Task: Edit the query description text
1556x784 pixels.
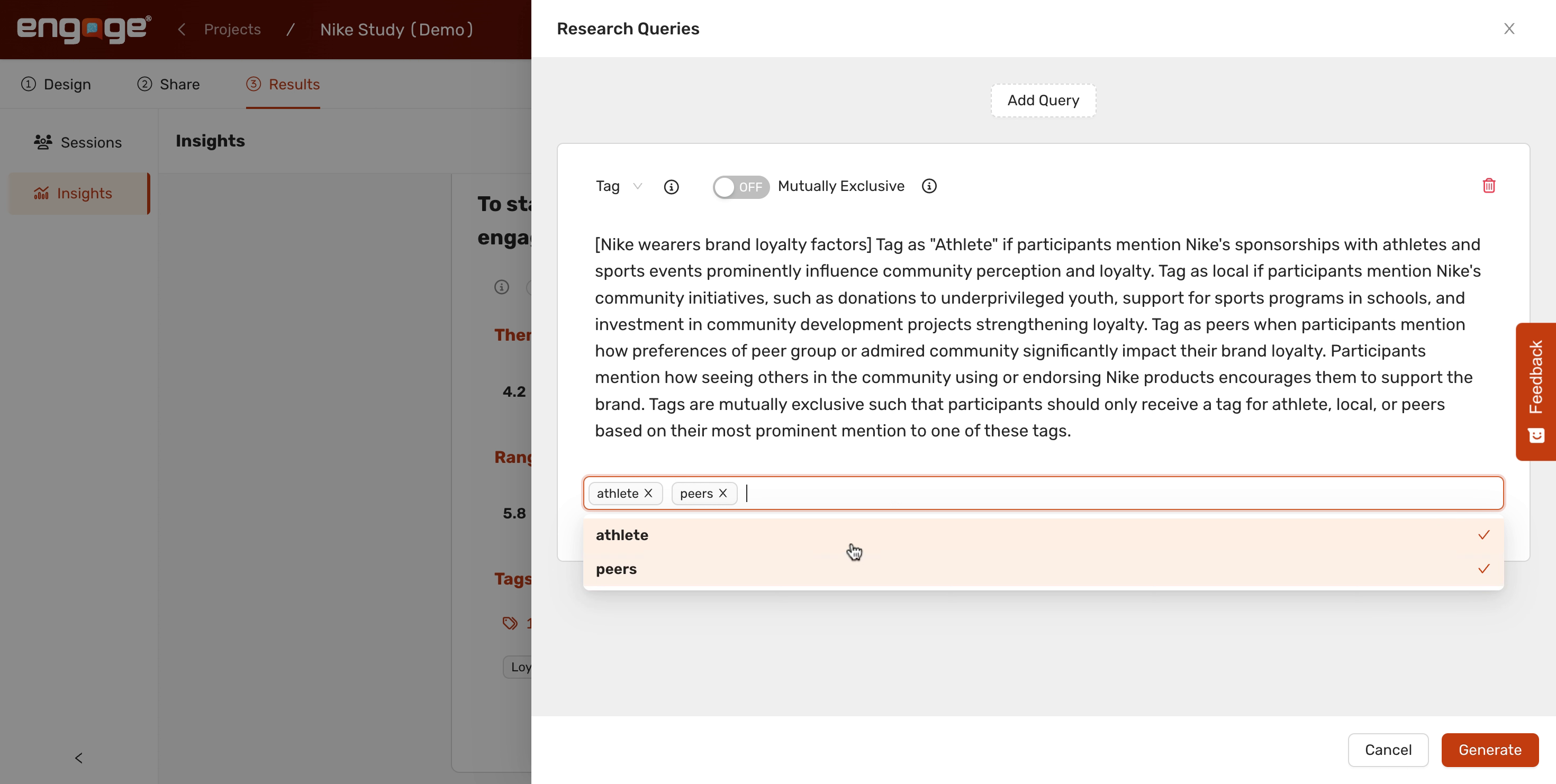Action: [1038, 338]
